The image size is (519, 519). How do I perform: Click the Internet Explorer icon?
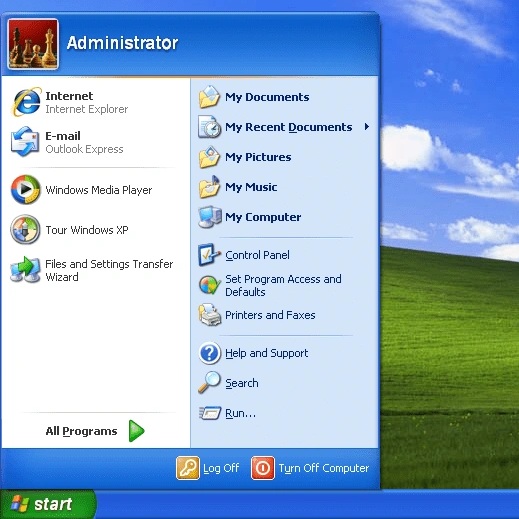point(26,102)
